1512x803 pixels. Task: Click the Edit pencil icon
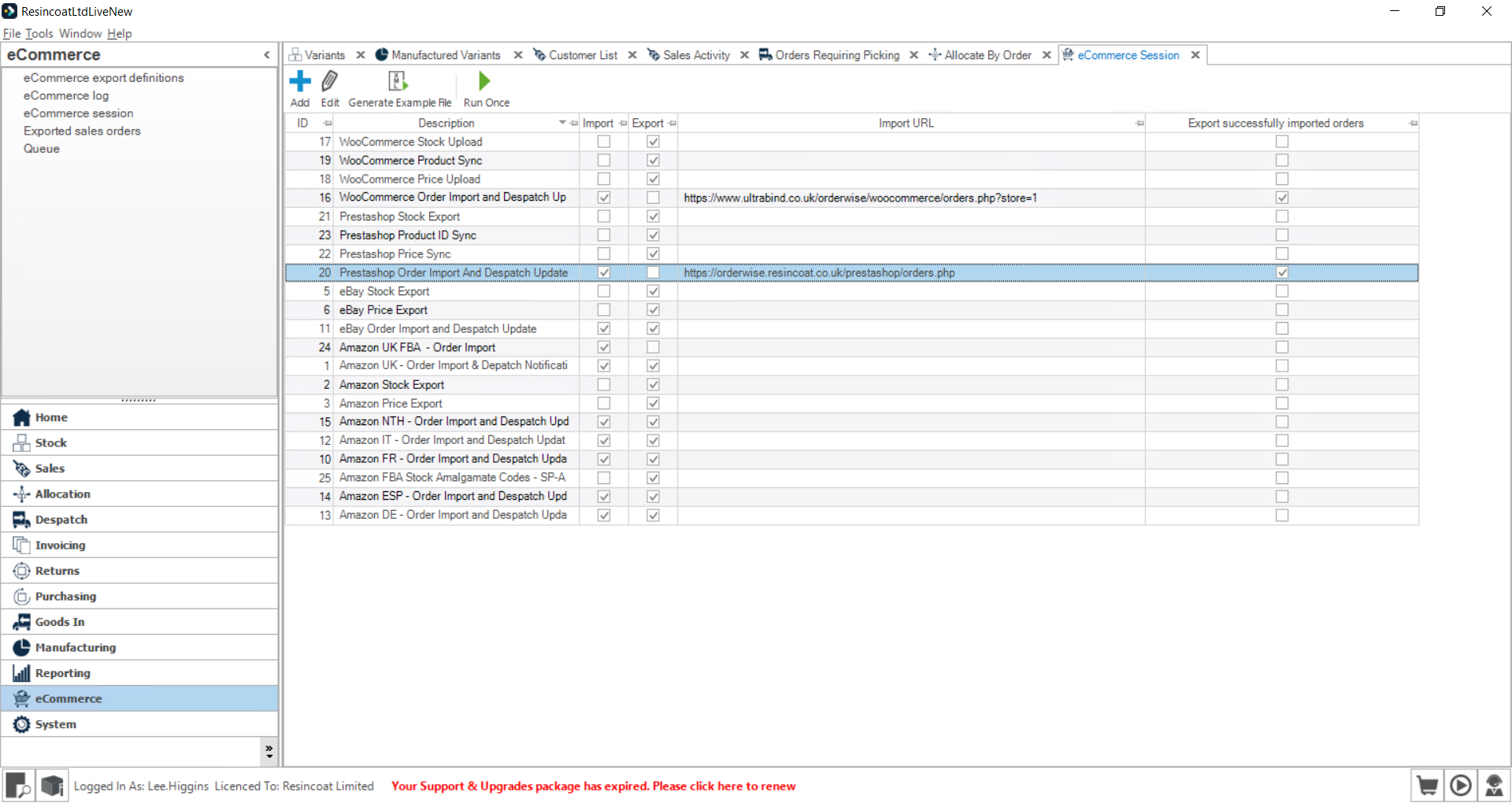tap(330, 81)
